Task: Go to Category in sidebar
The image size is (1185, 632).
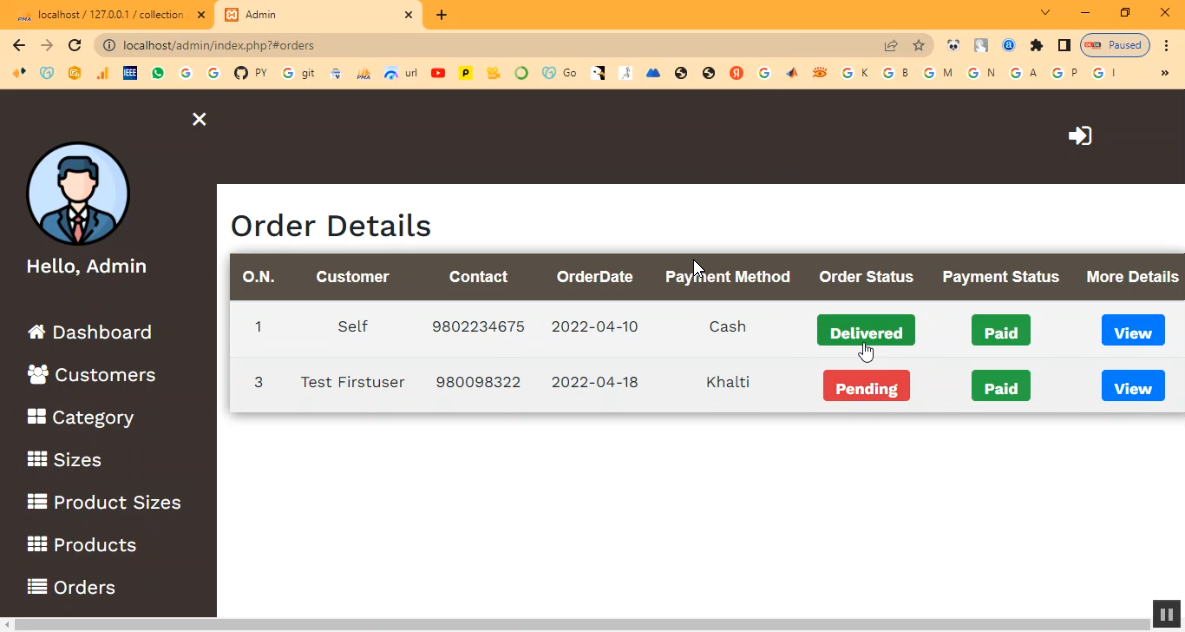Action: pyautogui.click(x=81, y=417)
